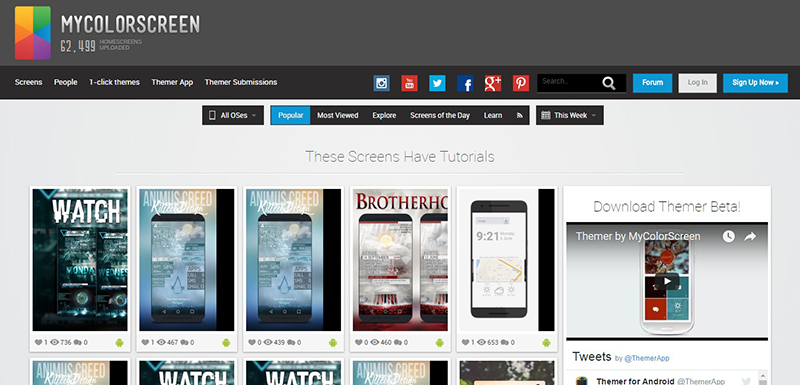The width and height of the screenshot is (800, 385).
Task: Focus the Search input field
Action: point(569,83)
